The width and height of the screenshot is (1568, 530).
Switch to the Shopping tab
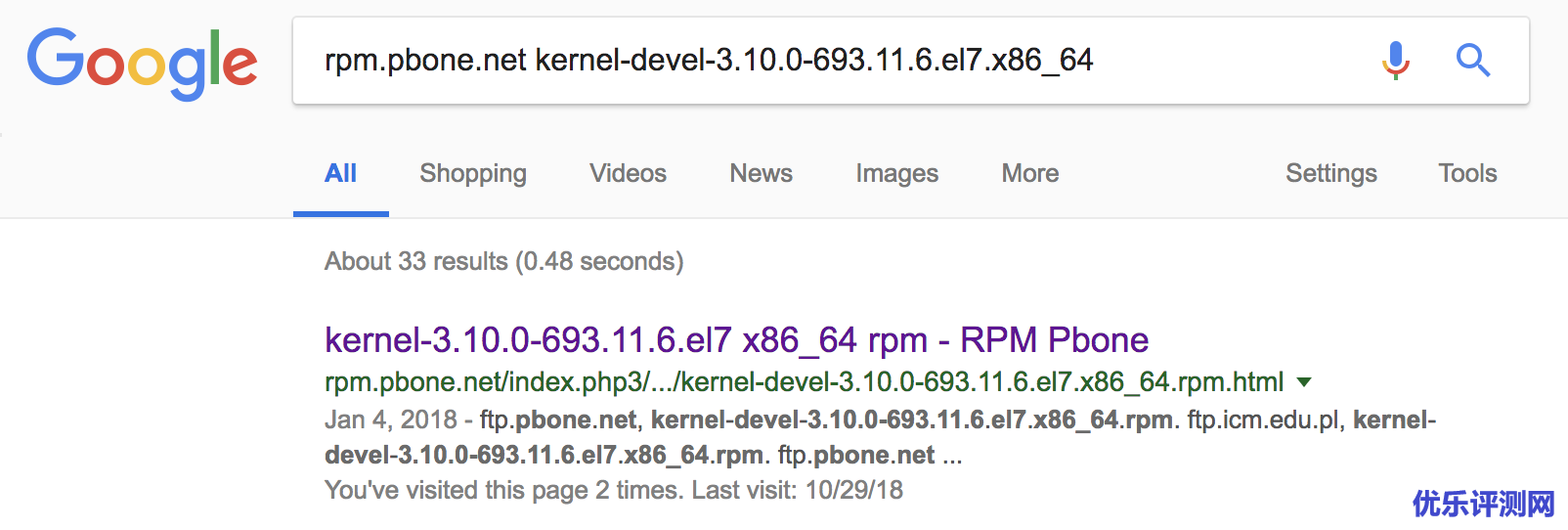tap(473, 174)
